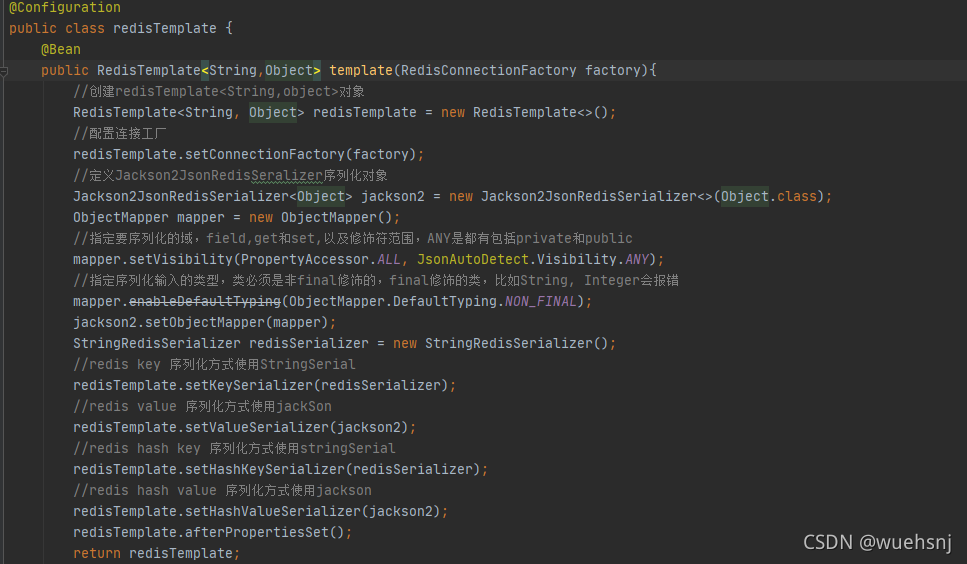Click the template method name
Image resolution: width=967 pixels, height=564 pixels.
(361, 70)
